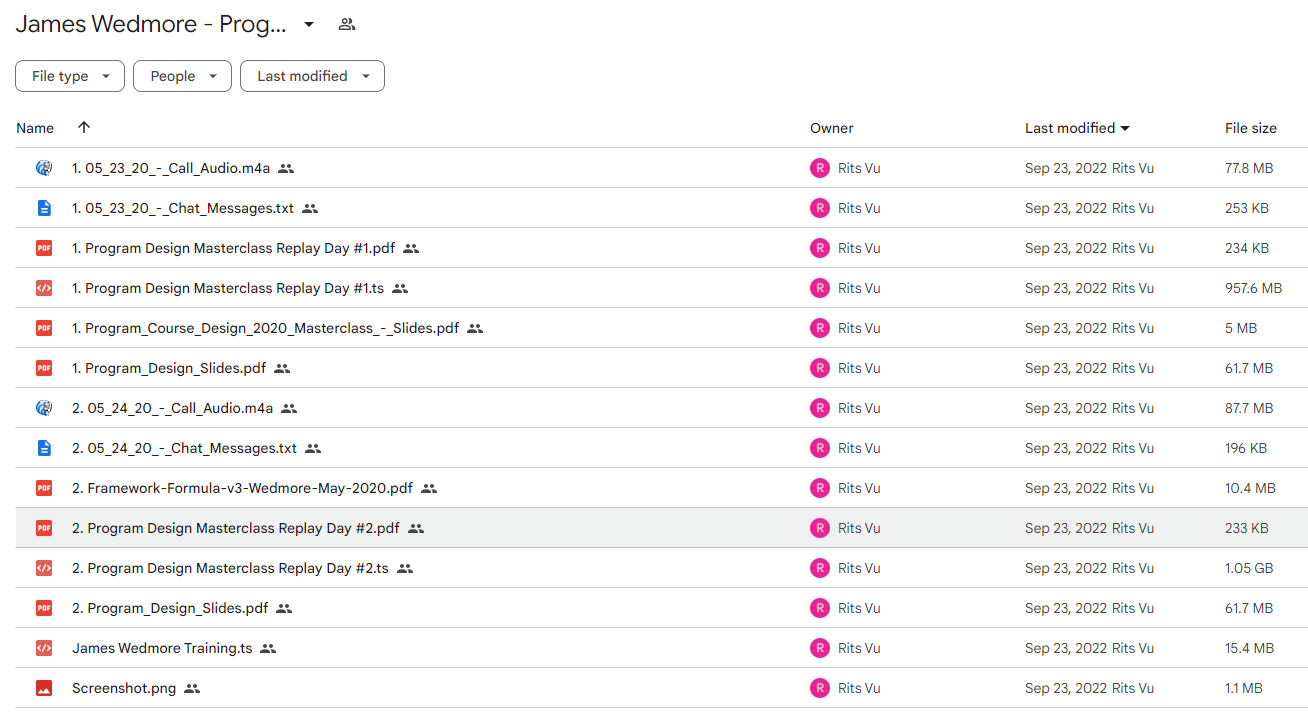Viewport: 1308px width, 728px height.
Task: Select file 1. 05_23_20_-_Chat_Messages.txt
Action: pos(183,208)
